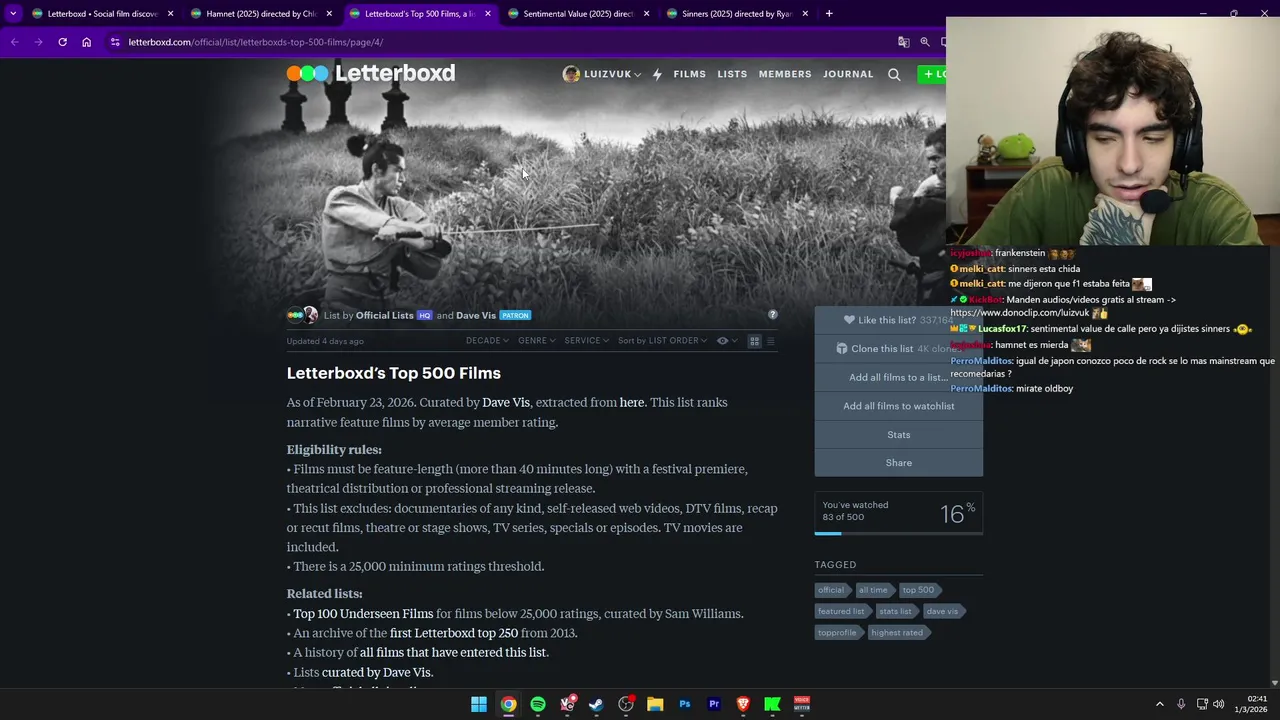
Task: Open the JOURNAL menu
Action: 848,74
